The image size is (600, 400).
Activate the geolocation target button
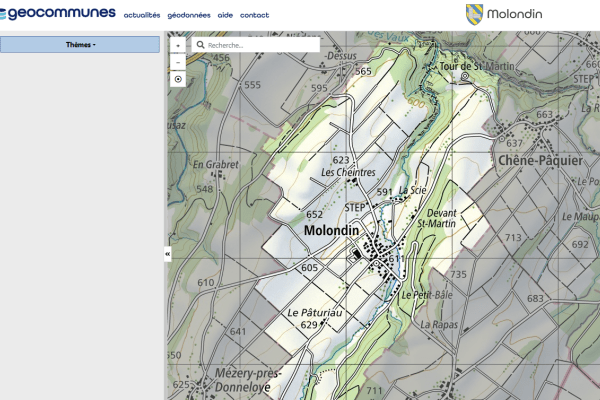pos(178,79)
